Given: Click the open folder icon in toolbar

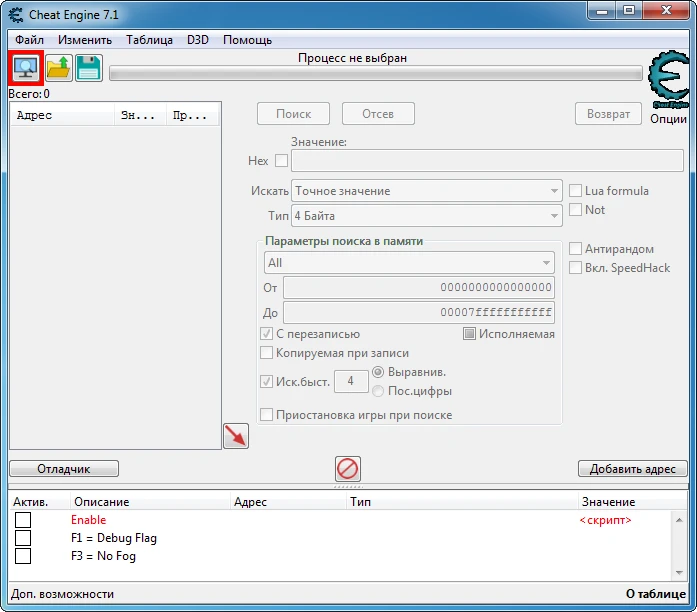Looking at the screenshot, I should pyautogui.click(x=59, y=68).
